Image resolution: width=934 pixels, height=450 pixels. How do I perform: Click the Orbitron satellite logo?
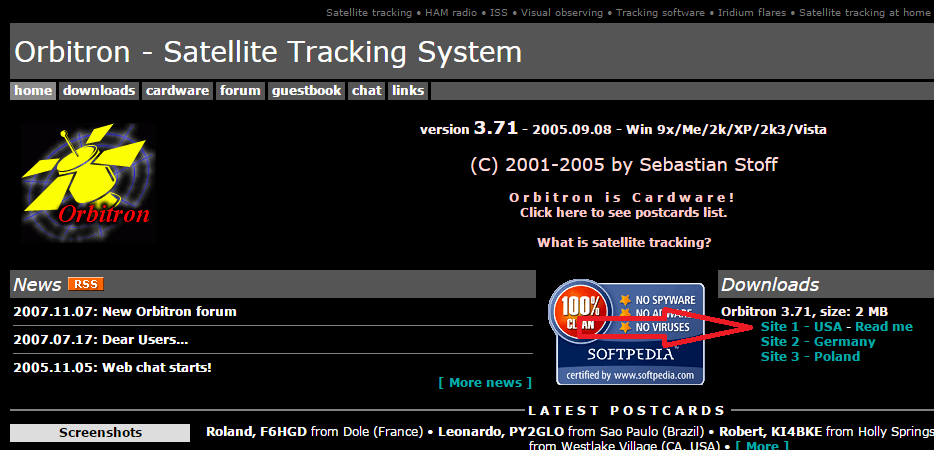tap(87, 182)
